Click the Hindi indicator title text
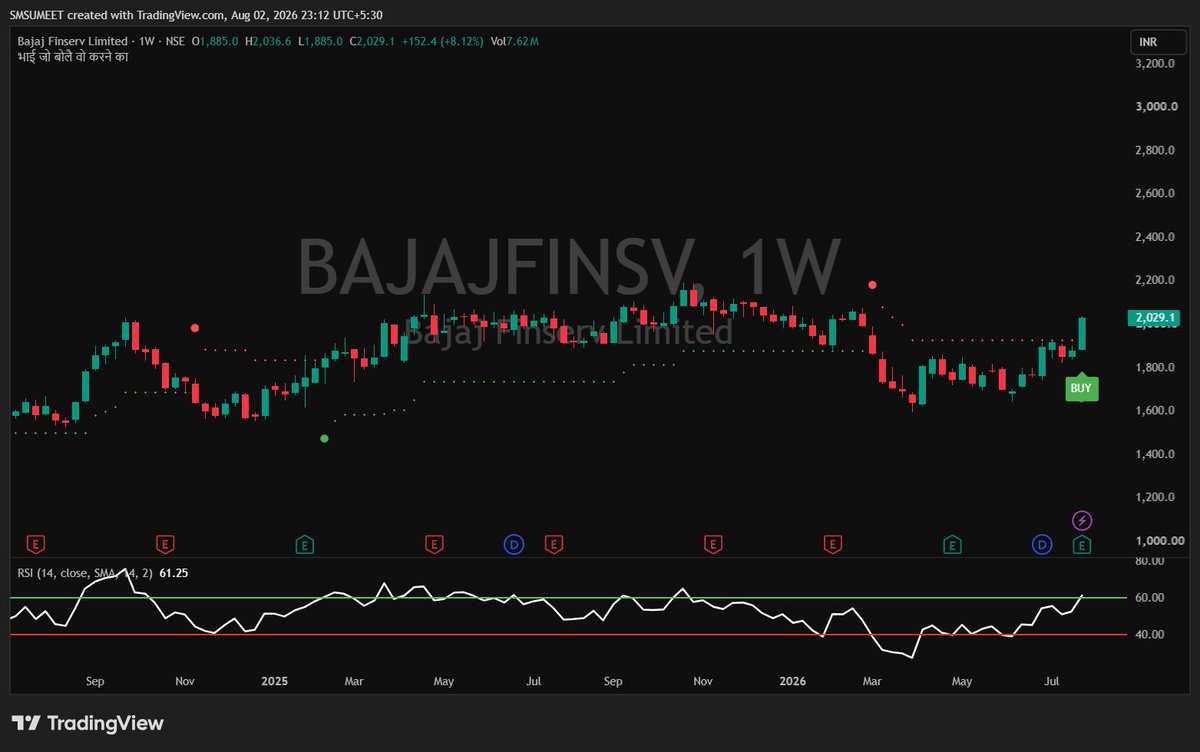This screenshot has width=1200, height=752. coord(73,57)
